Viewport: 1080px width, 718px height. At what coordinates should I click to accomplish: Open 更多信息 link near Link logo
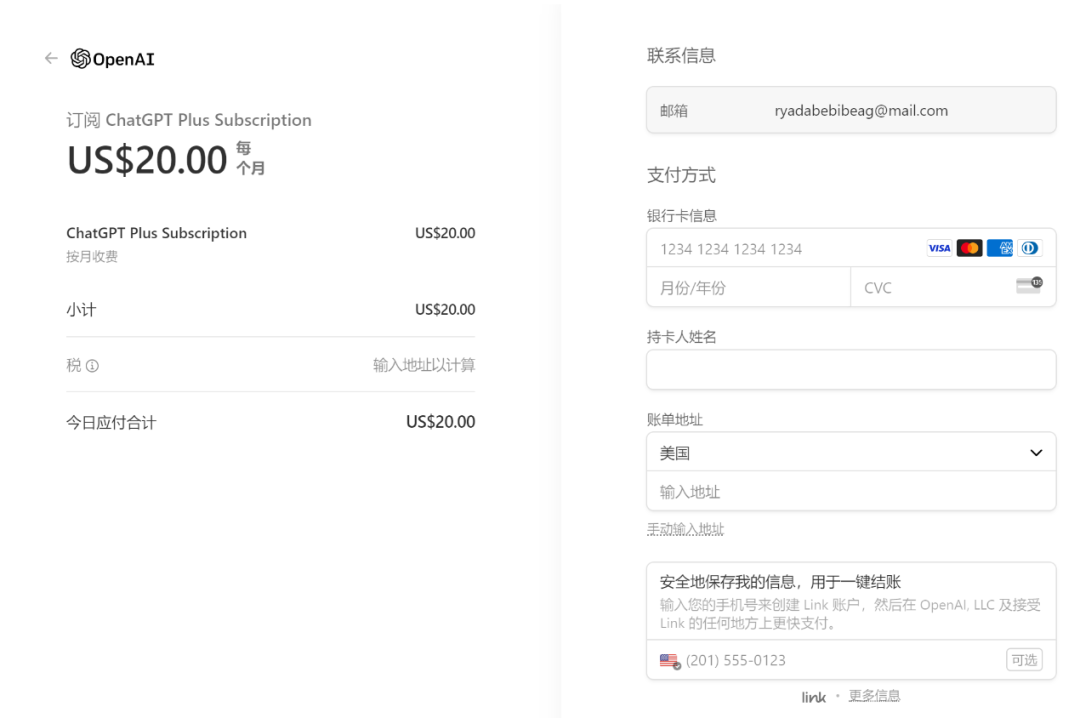[x=874, y=696]
